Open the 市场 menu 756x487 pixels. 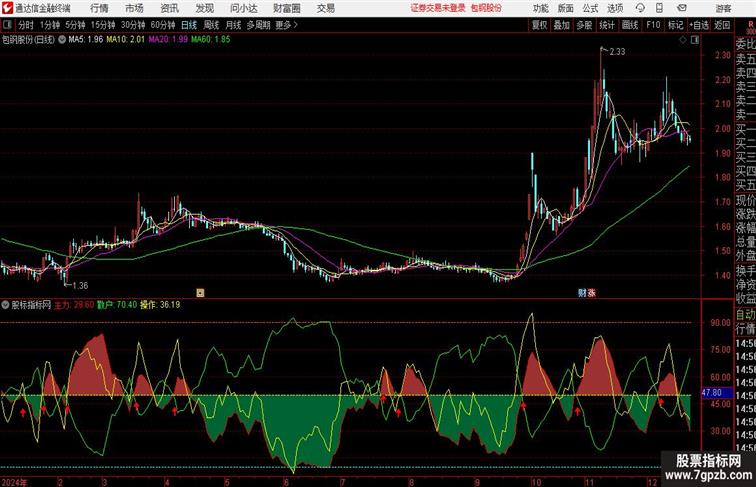click(134, 8)
